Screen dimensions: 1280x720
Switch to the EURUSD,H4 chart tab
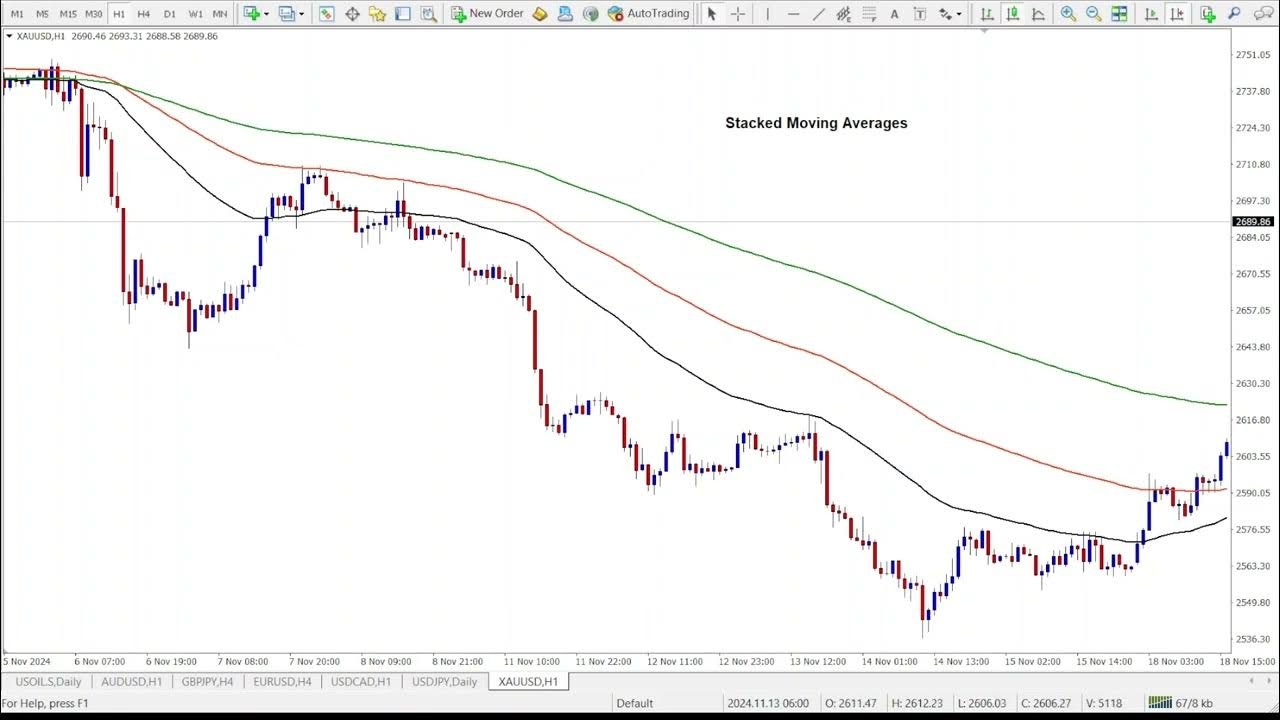pyautogui.click(x=282, y=682)
